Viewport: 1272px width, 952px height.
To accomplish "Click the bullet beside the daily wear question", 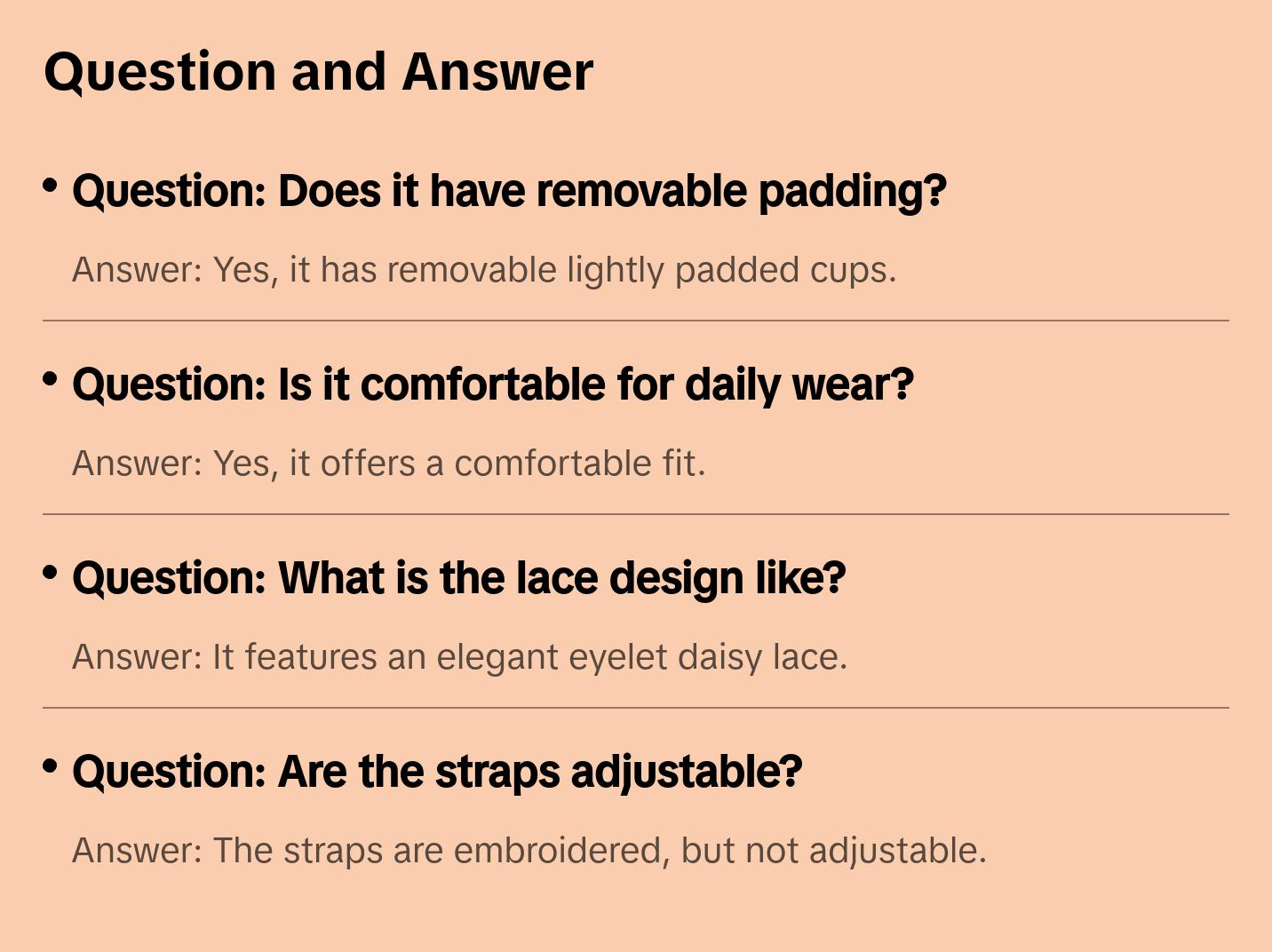I will point(51,379).
